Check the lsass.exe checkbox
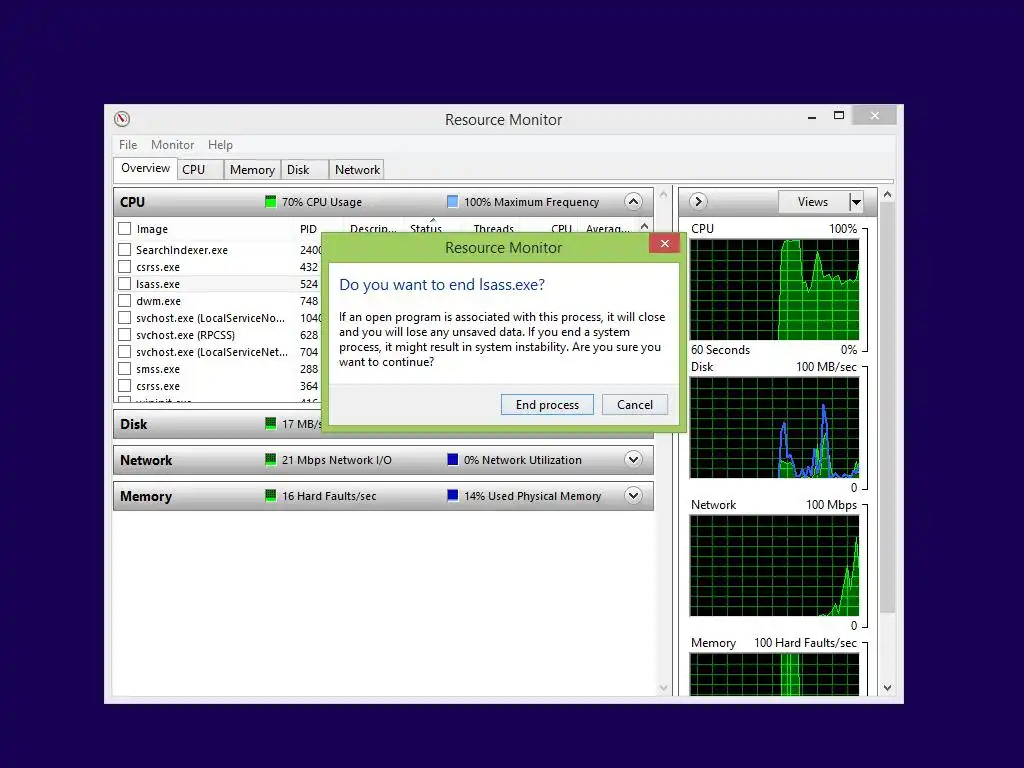The image size is (1024, 768). (125, 283)
